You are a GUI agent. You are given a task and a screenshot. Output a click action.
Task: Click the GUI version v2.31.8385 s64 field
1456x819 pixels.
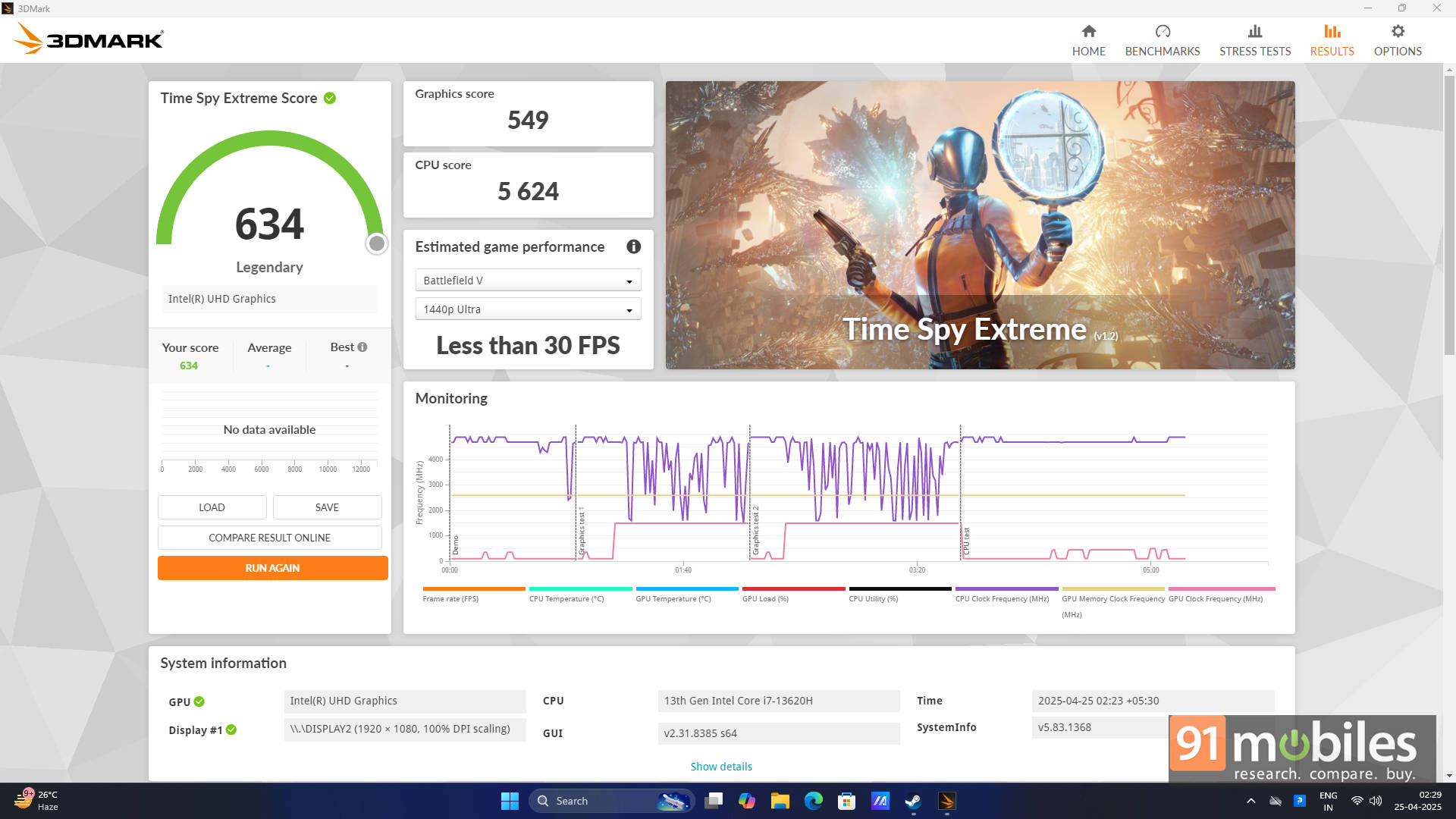tap(778, 733)
